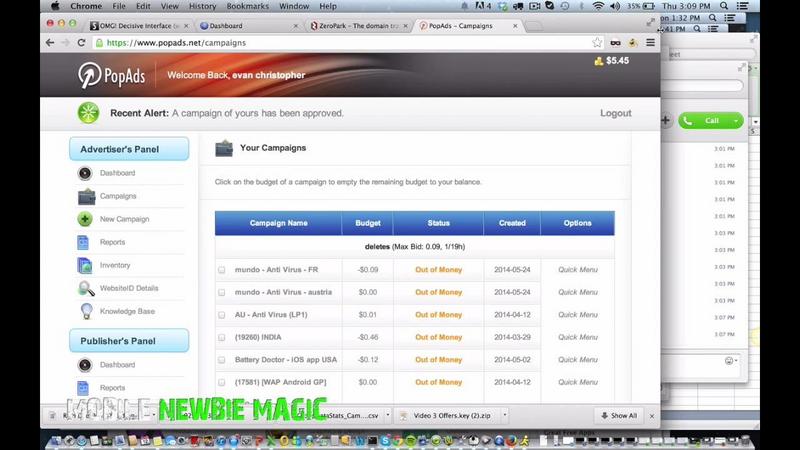Click the glasses extension icon in toolbar
The width and height of the screenshot is (800, 450).
[x=615, y=43]
